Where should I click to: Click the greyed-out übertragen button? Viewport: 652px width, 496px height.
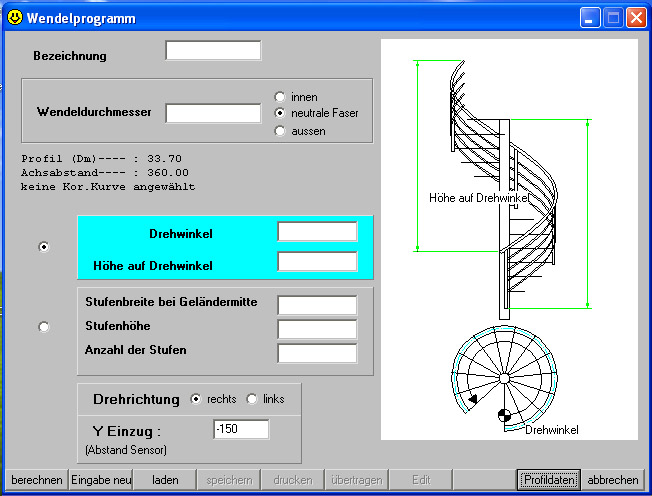(x=357, y=480)
